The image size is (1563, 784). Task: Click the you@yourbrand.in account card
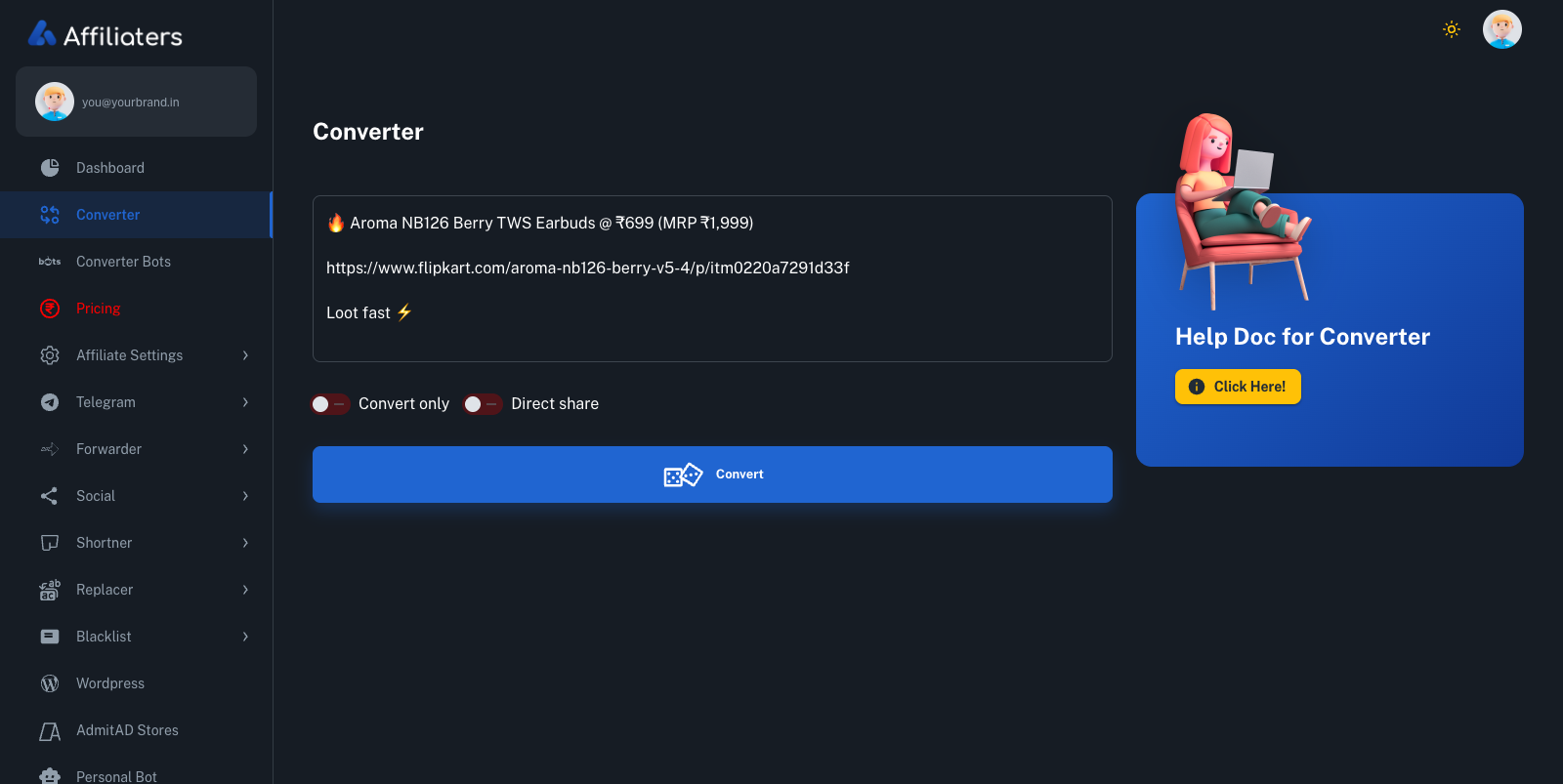[136, 102]
